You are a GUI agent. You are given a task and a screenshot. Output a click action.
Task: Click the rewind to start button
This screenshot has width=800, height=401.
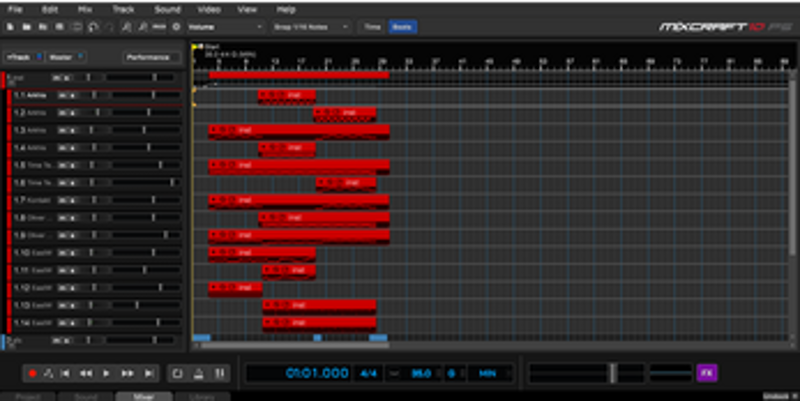coord(65,373)
